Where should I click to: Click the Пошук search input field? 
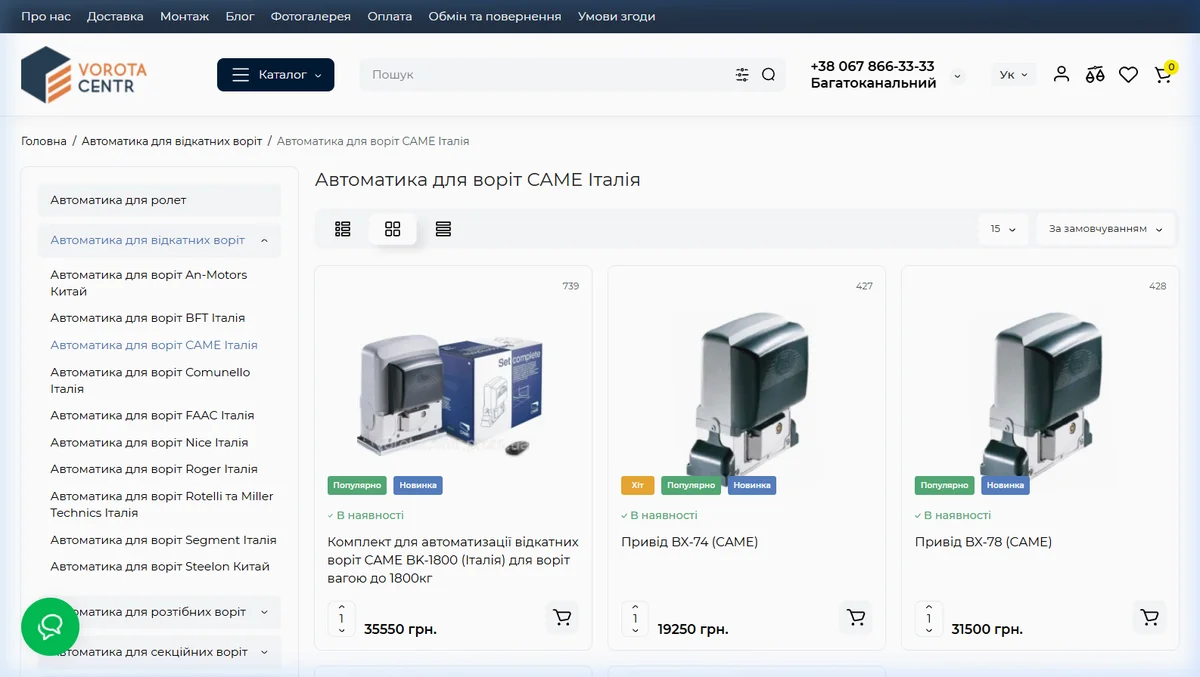point(545,74)
